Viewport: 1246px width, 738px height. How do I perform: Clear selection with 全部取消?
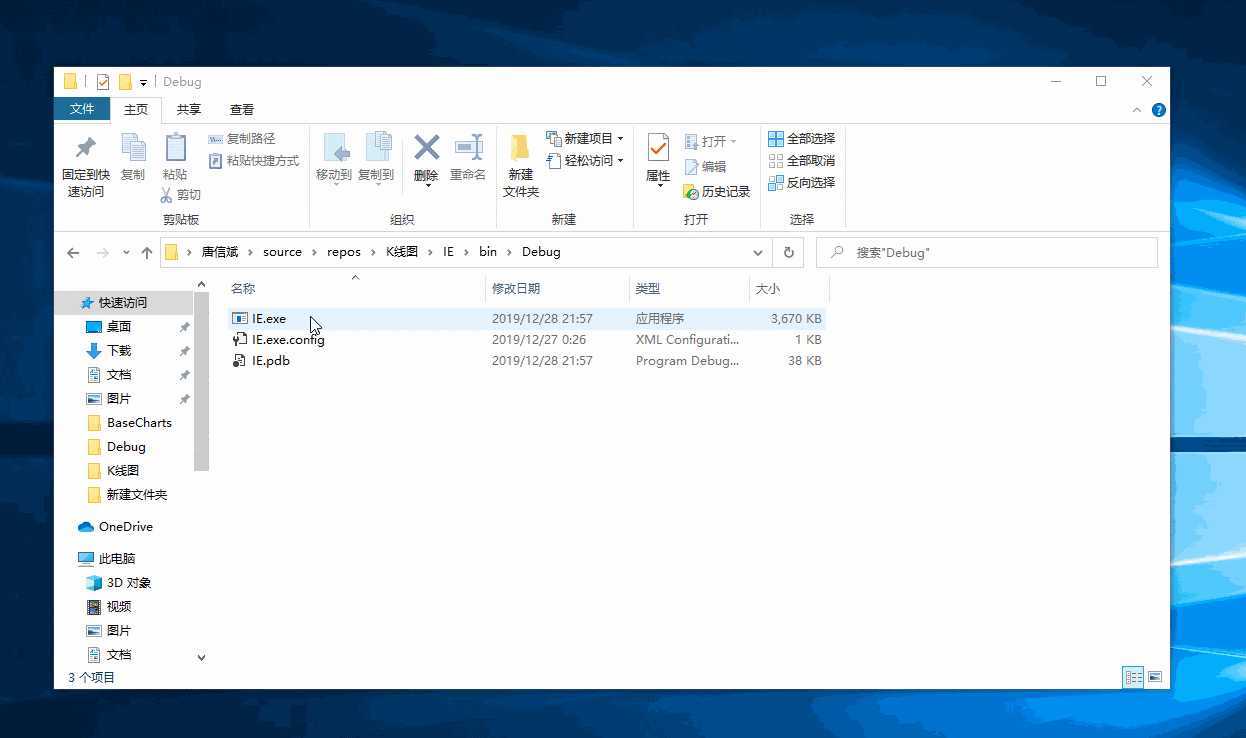pos(801,160)
